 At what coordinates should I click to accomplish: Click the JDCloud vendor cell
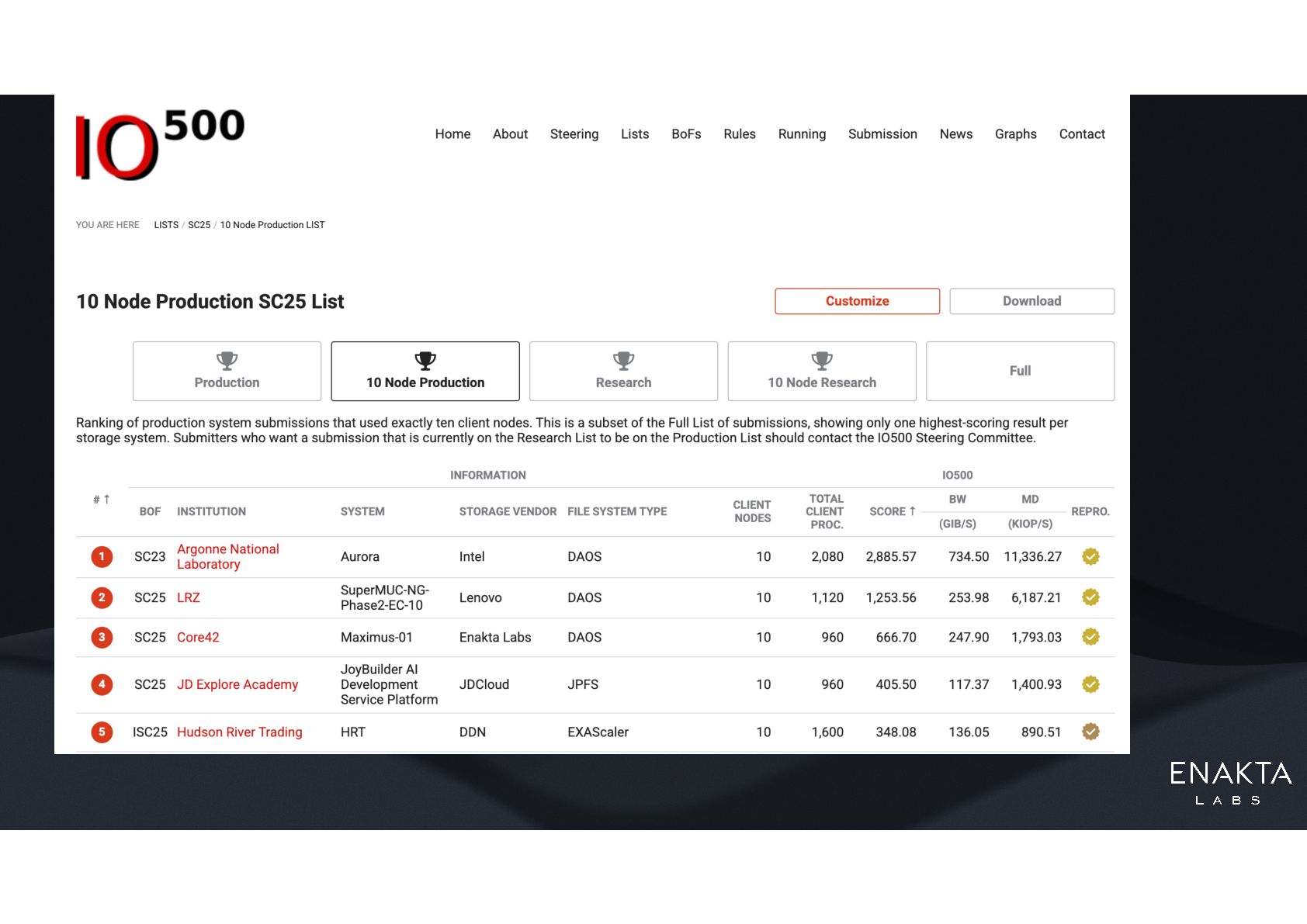pos(484,684)
